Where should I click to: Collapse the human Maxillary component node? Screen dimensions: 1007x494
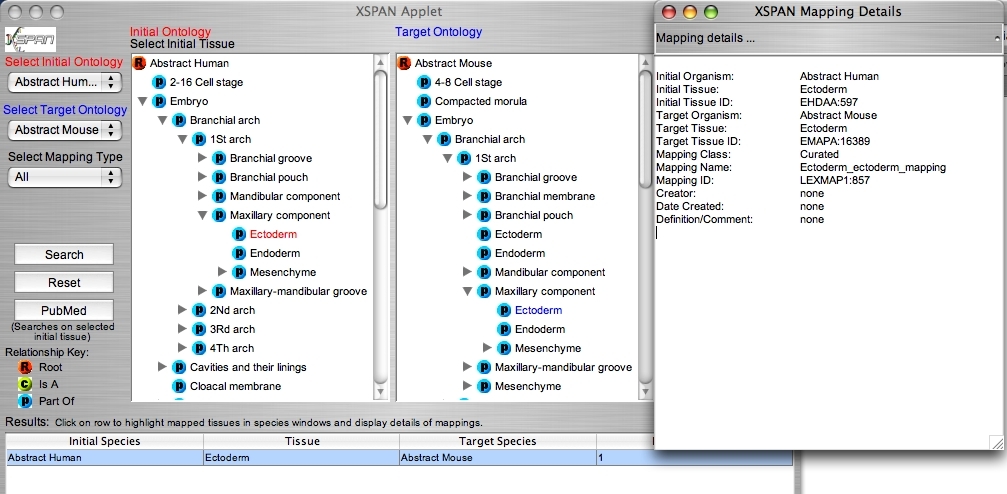[x=202, y=215]
